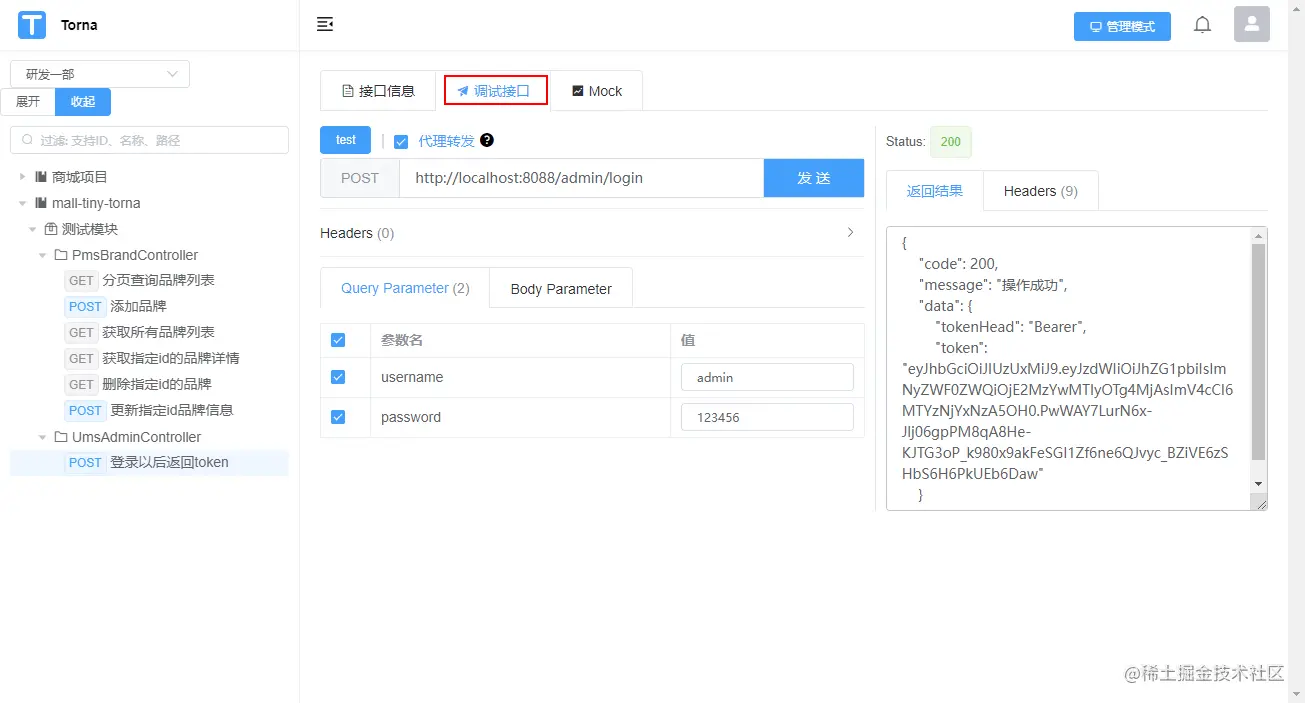Click the PmsBrandController folder icon
This screenshot has height=703, width=1305.
pos(61,255)
